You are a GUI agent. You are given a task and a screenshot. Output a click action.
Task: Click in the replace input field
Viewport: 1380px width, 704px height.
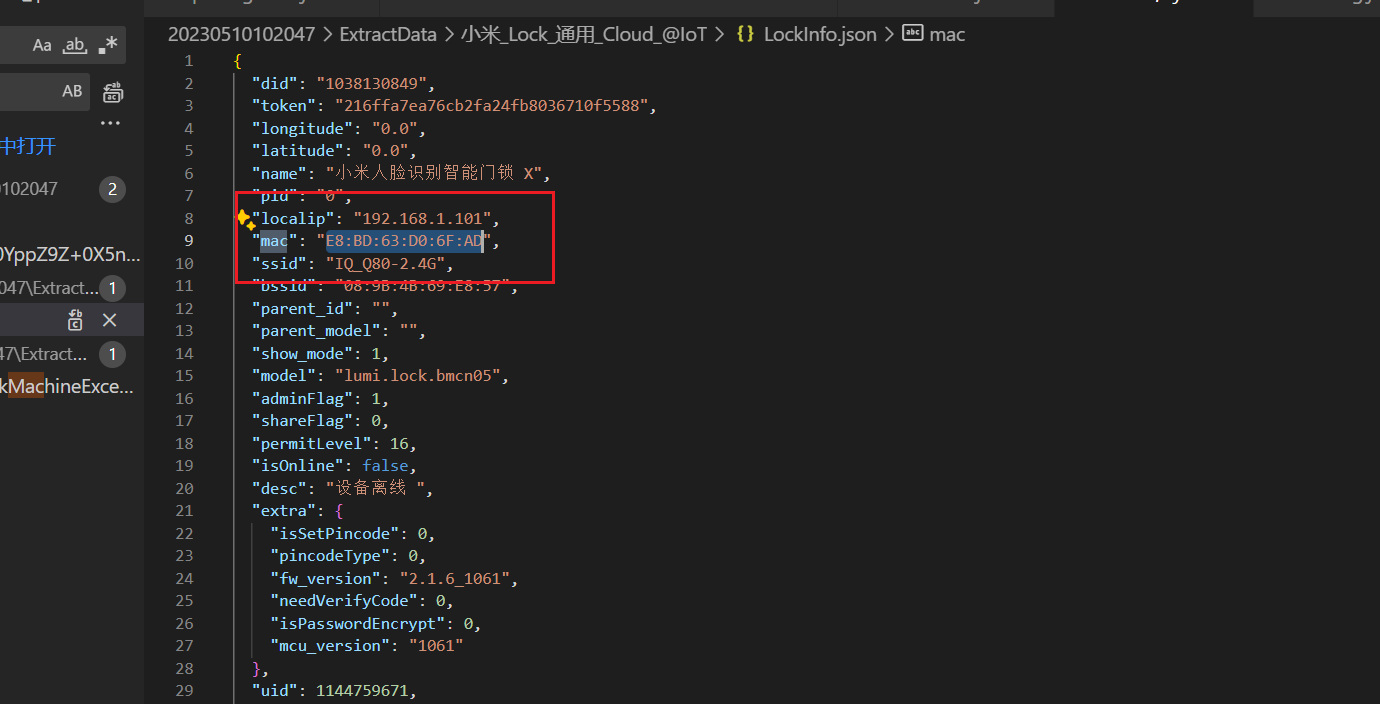[x=30, y=91]
